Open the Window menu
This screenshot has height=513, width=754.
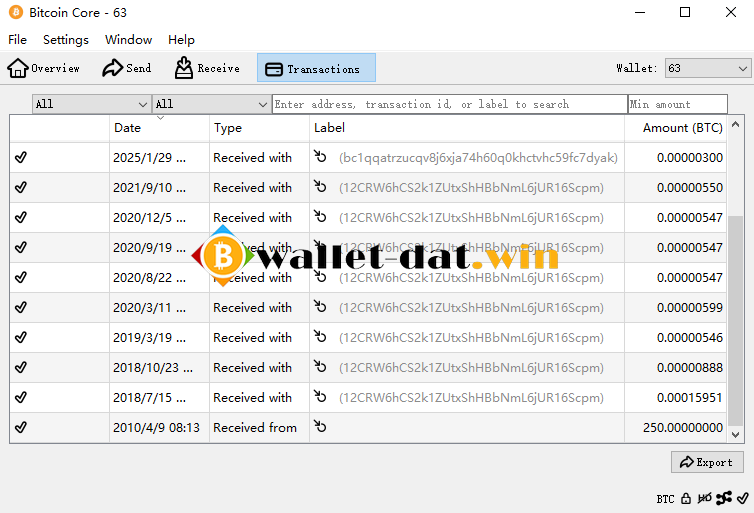point(128,40)
